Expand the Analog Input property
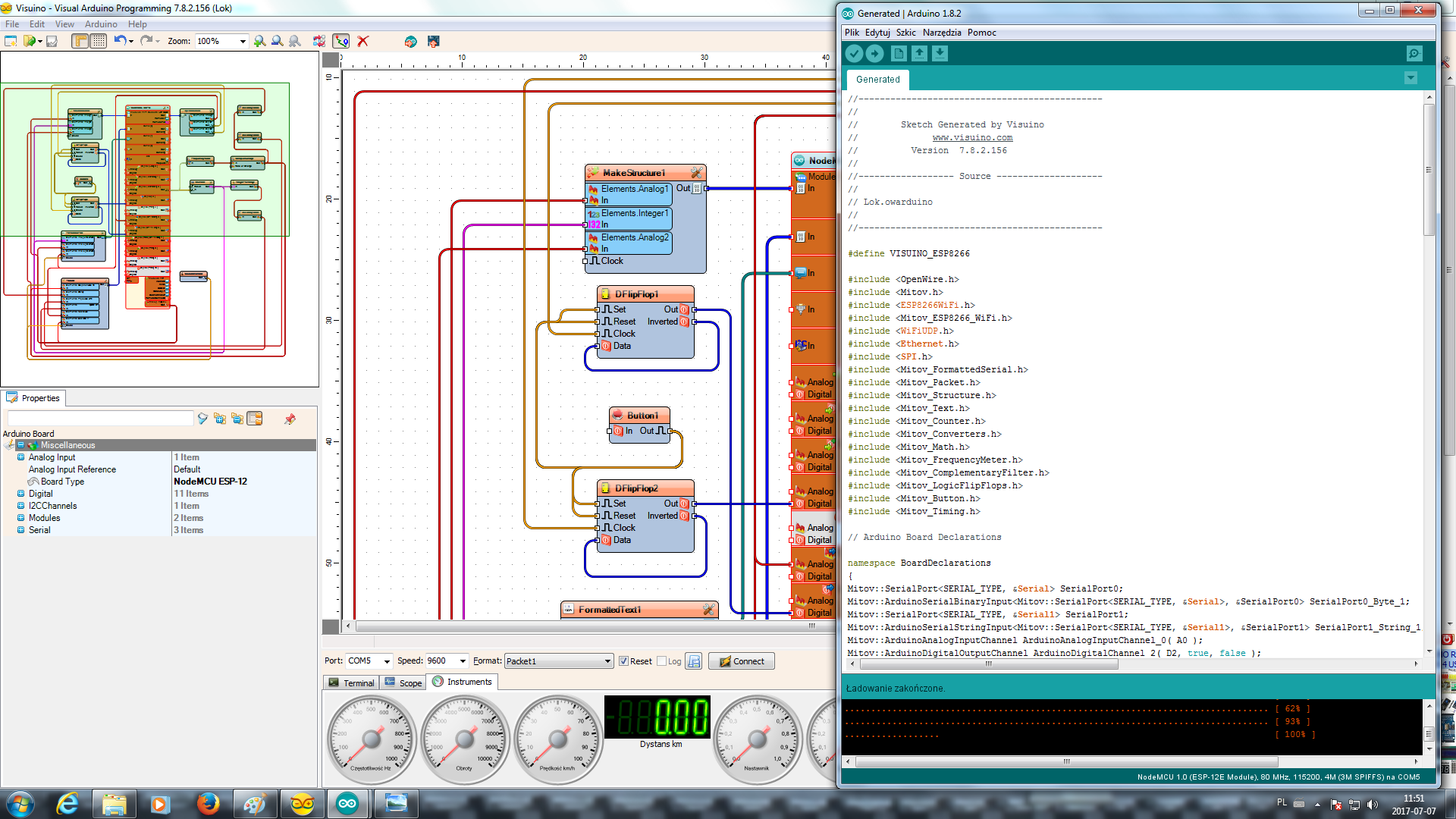 click(x=20, y=457)
